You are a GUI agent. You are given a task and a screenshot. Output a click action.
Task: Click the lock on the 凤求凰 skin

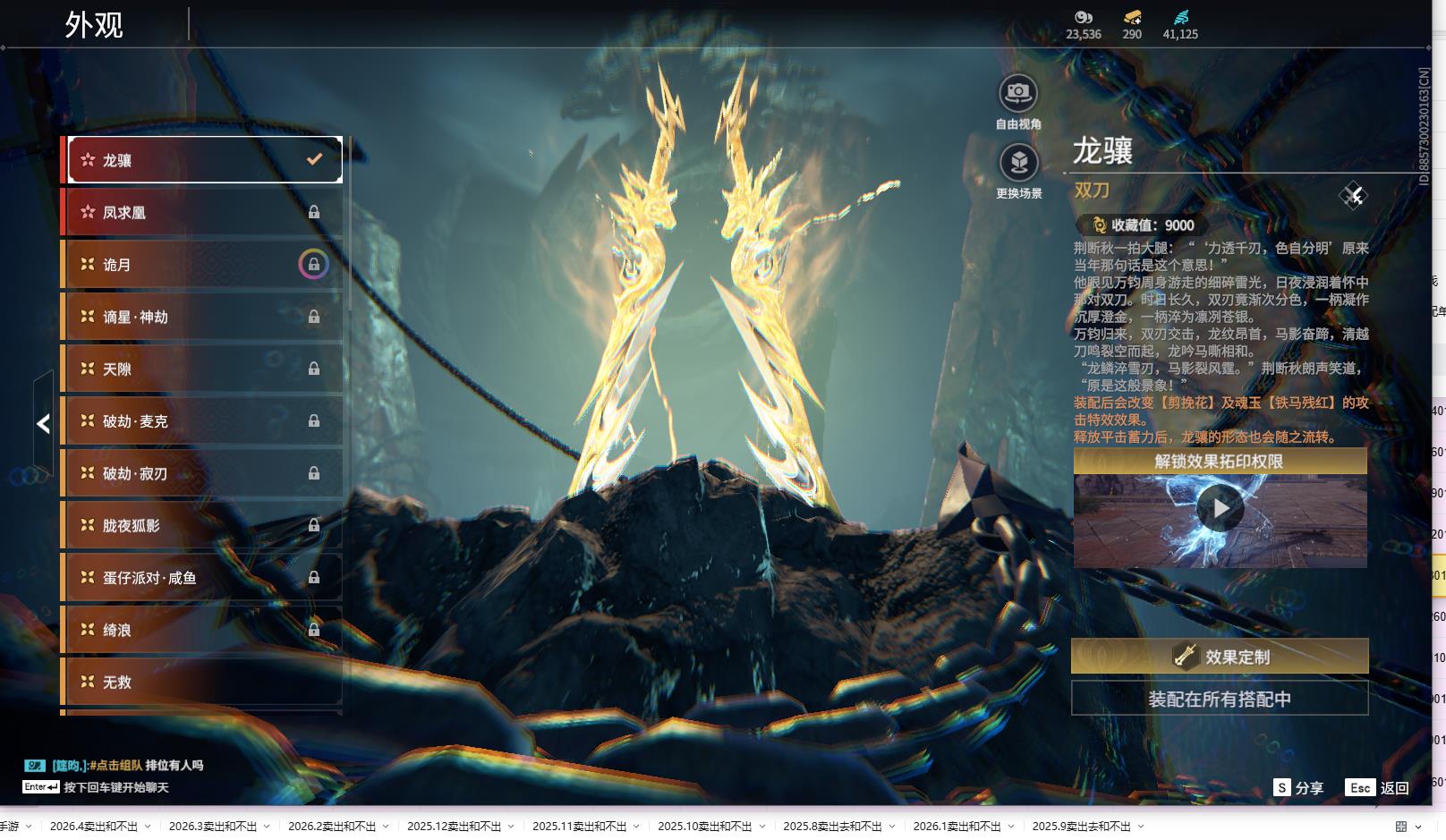314,212
